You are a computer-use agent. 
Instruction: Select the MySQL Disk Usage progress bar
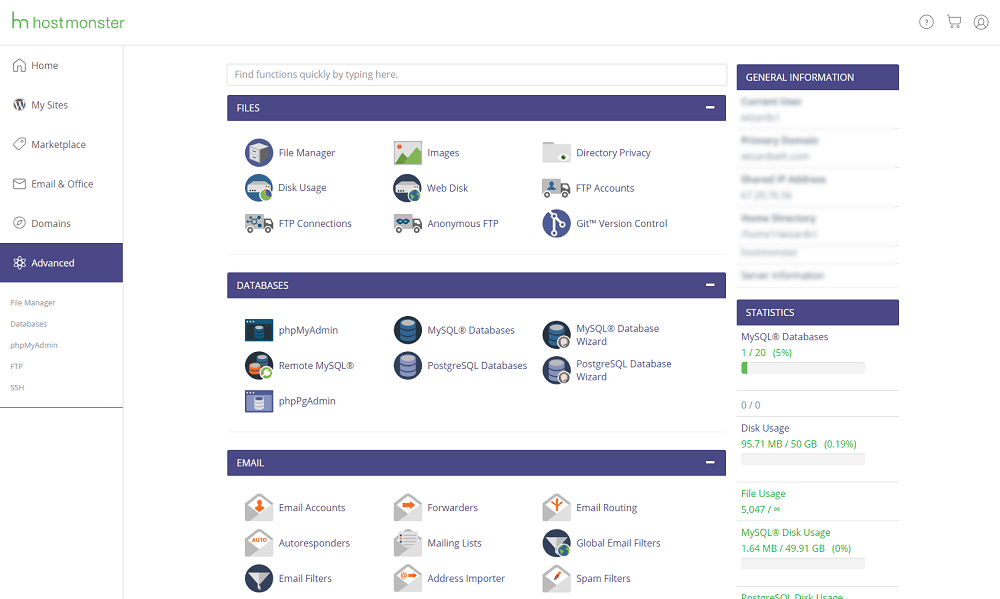coord(802,564)
